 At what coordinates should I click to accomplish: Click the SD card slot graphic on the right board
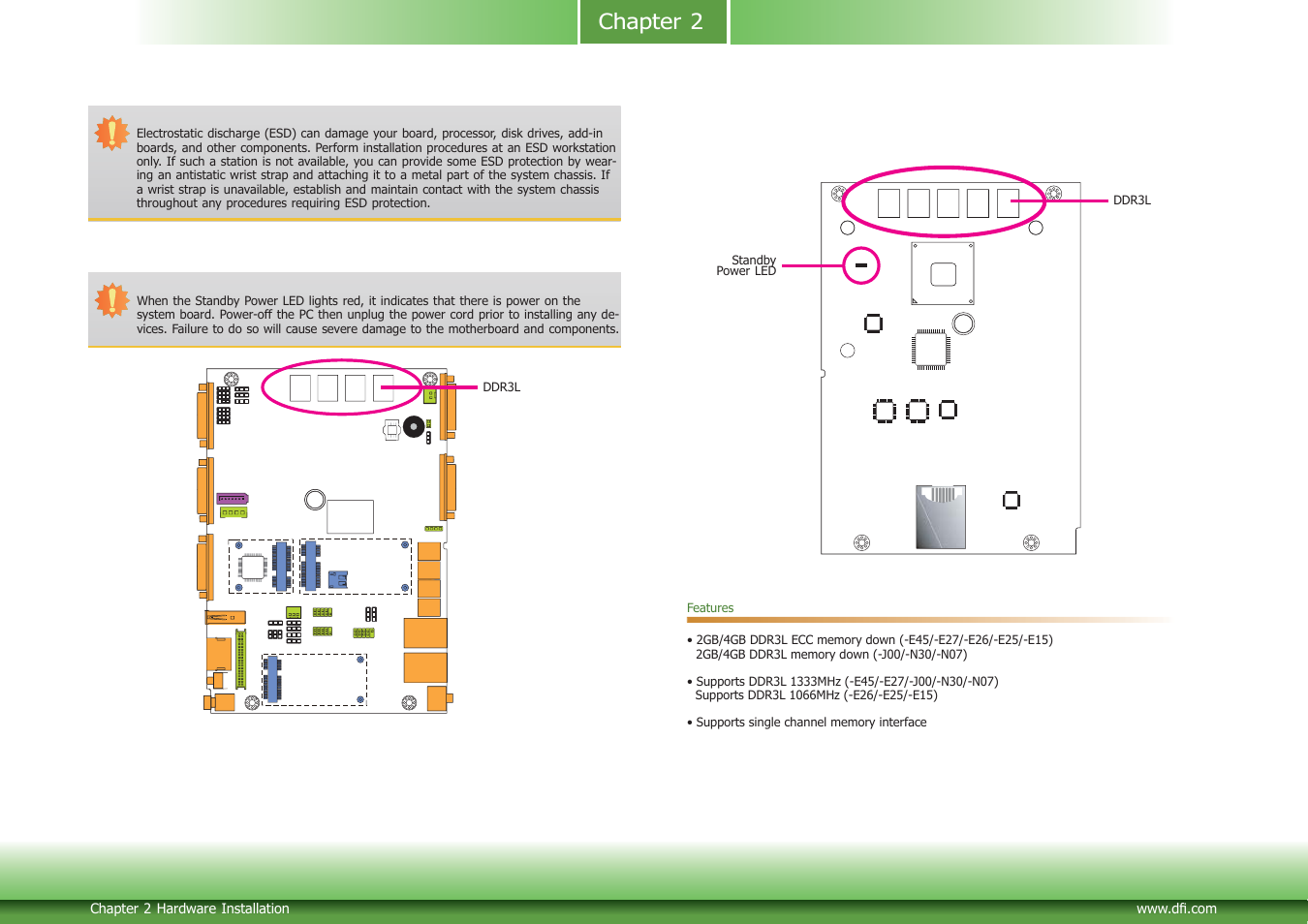click(940, 517)
